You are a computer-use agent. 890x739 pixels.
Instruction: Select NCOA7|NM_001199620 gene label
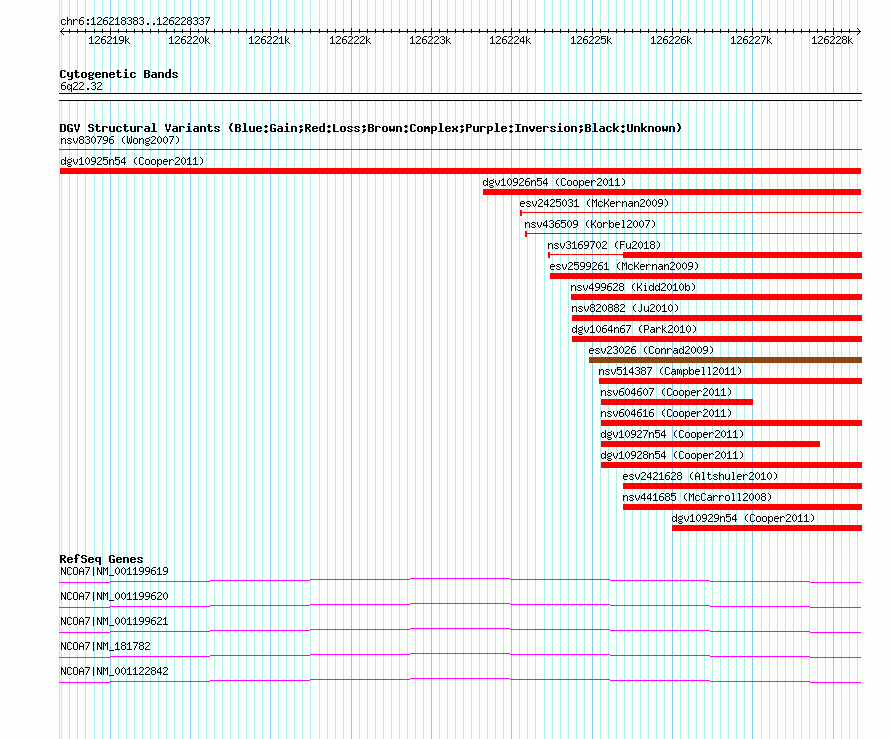coord(114,597)
